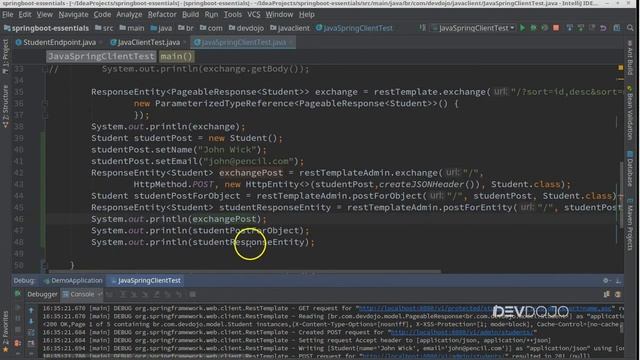Click the green Run button in toolbar

pyautogui.click(x=522, y=28)
